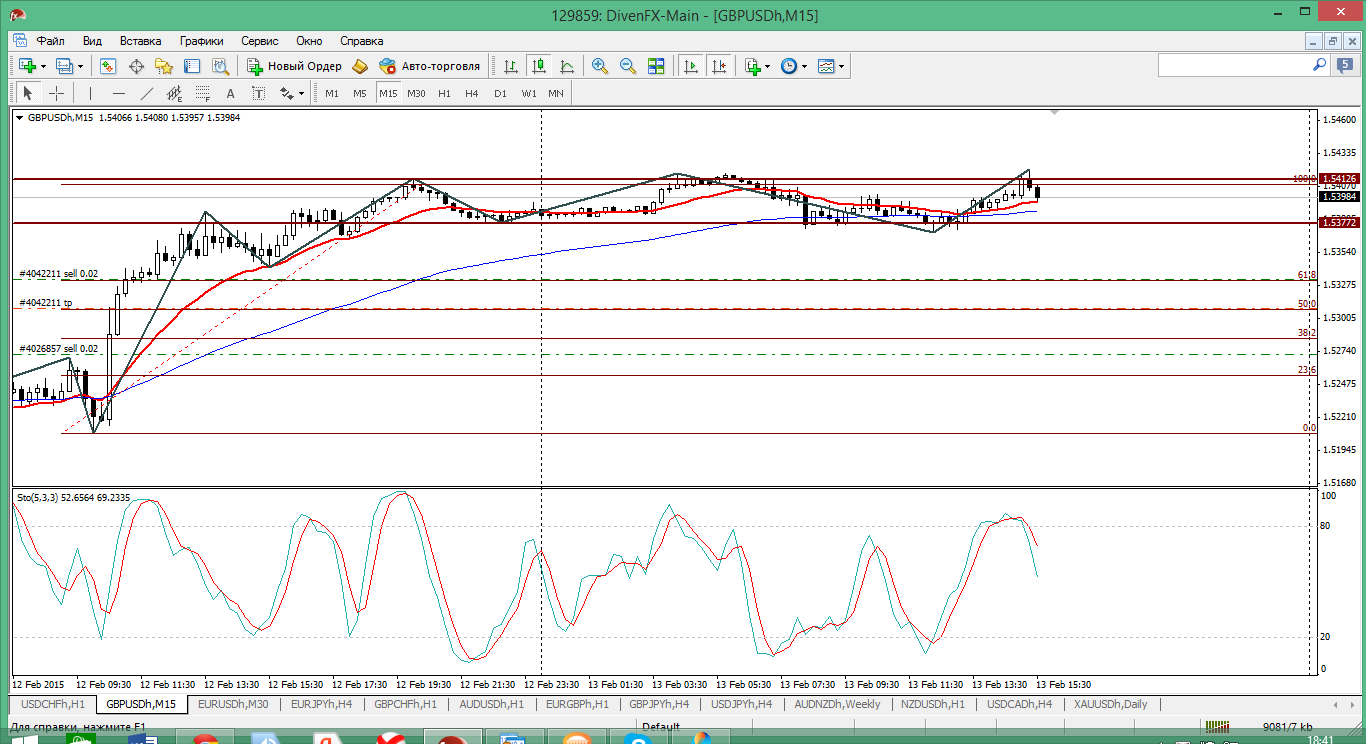Select the Fibonacci retracement tool

(x=204, y=93)
